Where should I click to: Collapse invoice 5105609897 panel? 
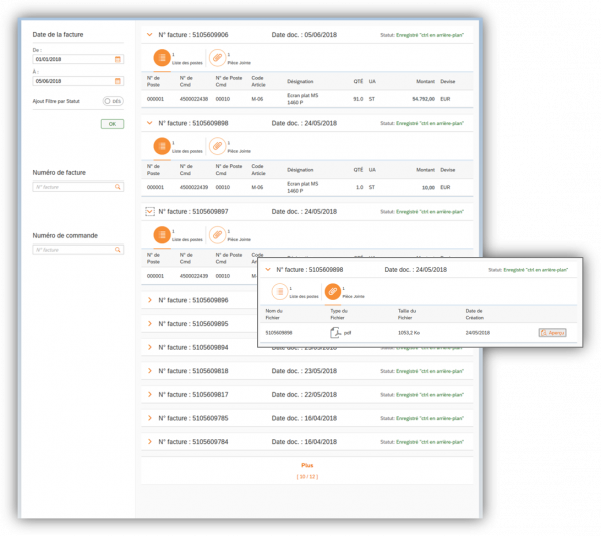click(x=150, y=212)
